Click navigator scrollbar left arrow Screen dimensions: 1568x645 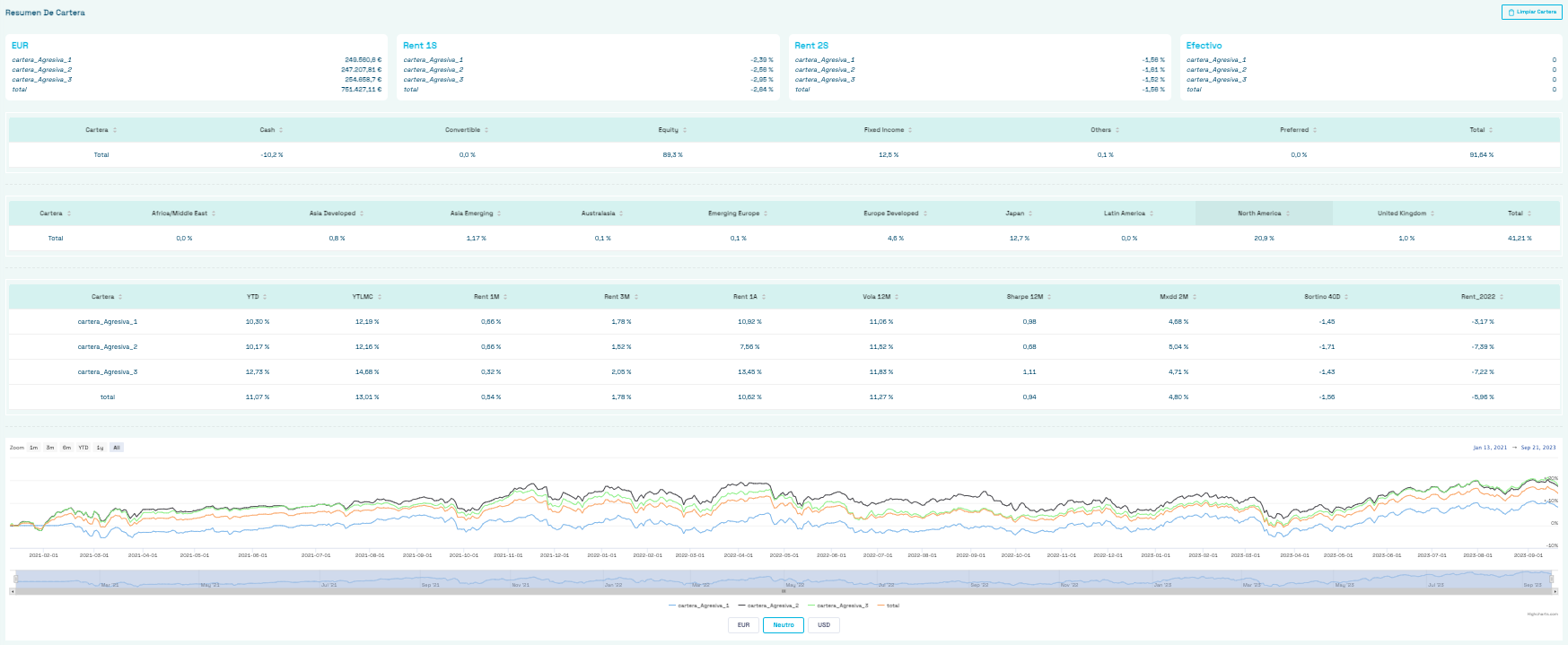click(x=13, y=591)
